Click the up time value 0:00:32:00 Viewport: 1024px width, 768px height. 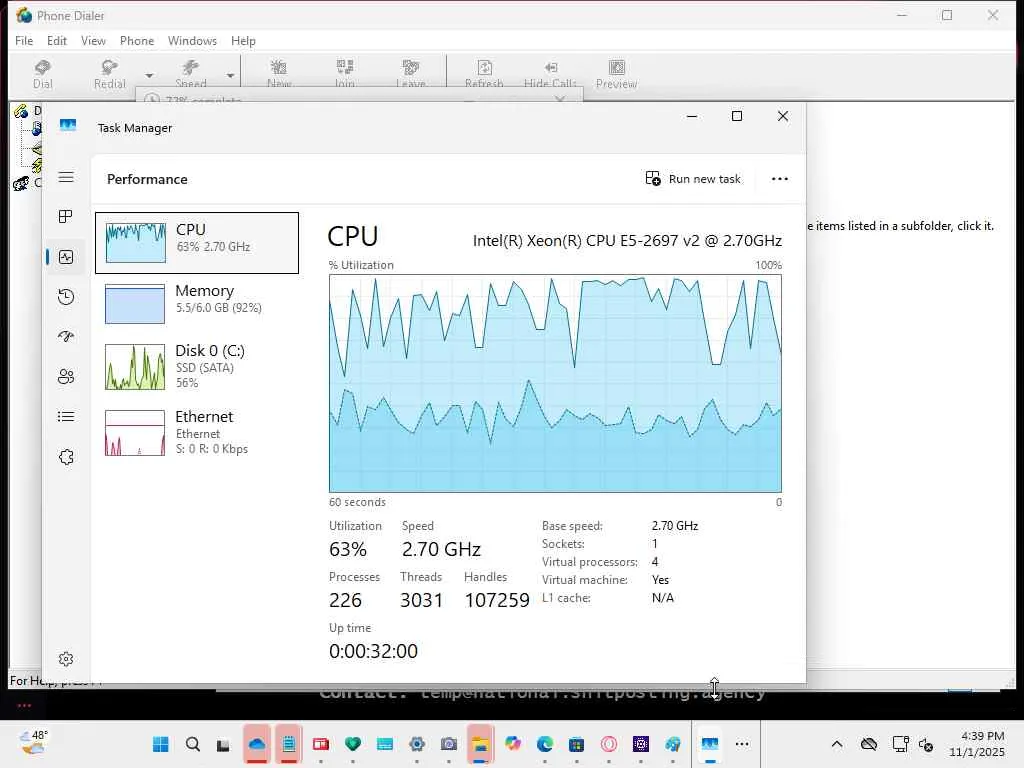tap(374, 651)
